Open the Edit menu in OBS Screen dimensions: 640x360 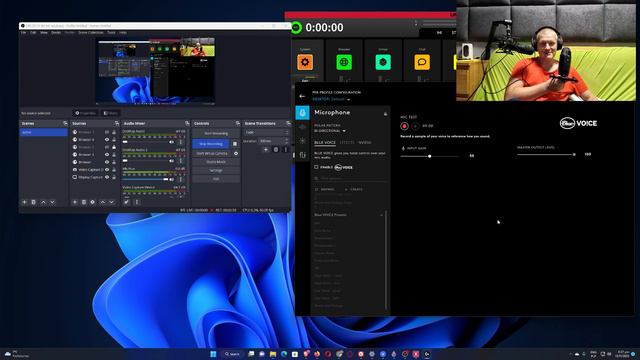(x=33, y=33)
